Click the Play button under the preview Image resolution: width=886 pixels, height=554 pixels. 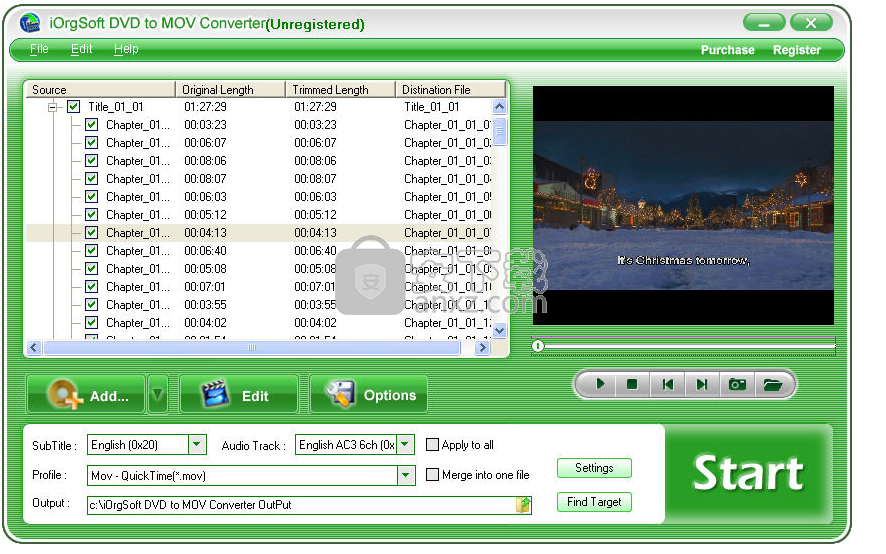(600, 384)
